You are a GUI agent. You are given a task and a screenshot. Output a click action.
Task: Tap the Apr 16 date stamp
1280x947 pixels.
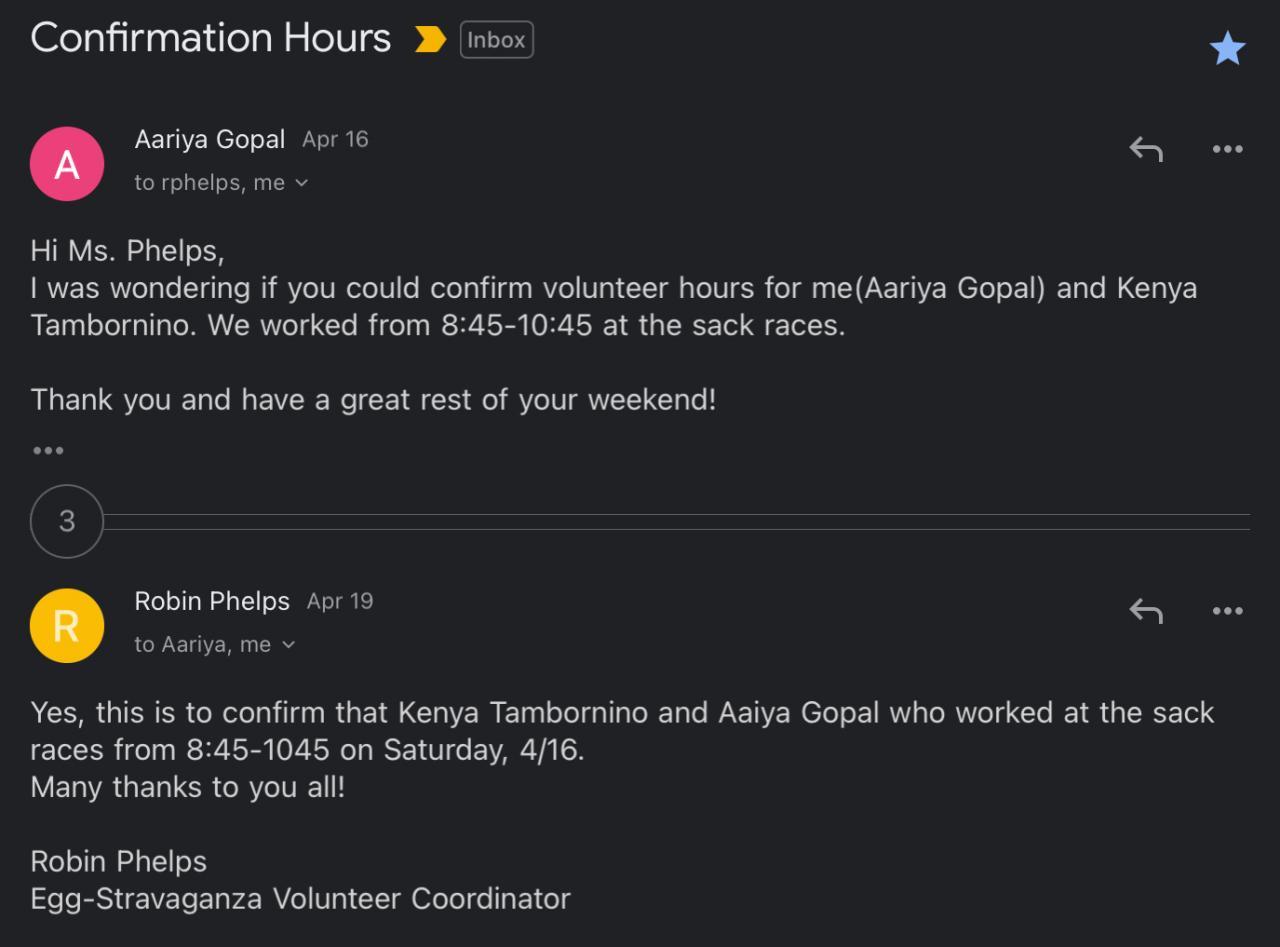click(x=335, y=139)
